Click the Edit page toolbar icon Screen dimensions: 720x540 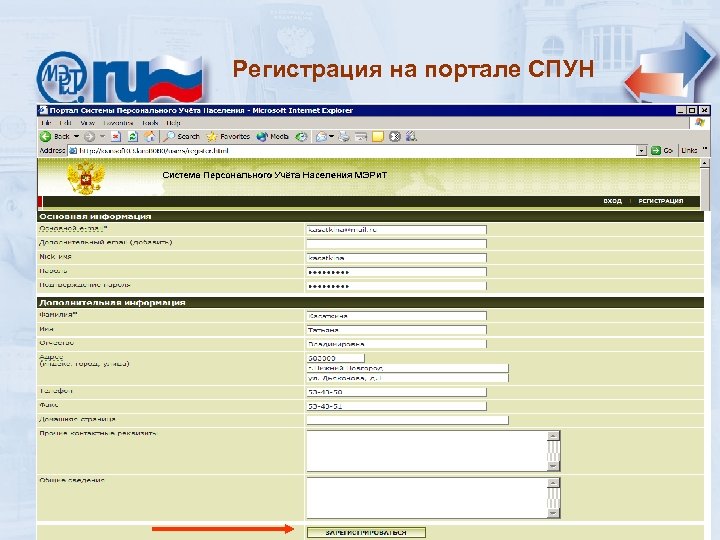point(361,136)
